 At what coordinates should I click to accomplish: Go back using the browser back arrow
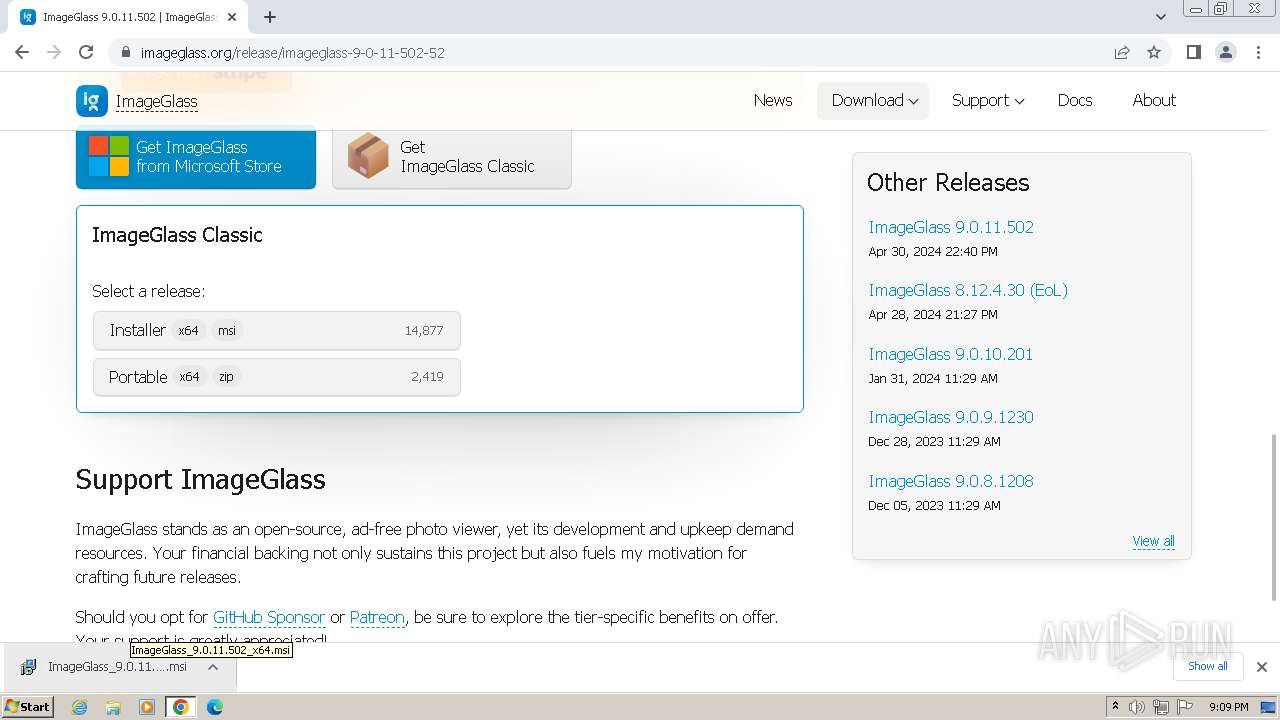coord(22,52)
